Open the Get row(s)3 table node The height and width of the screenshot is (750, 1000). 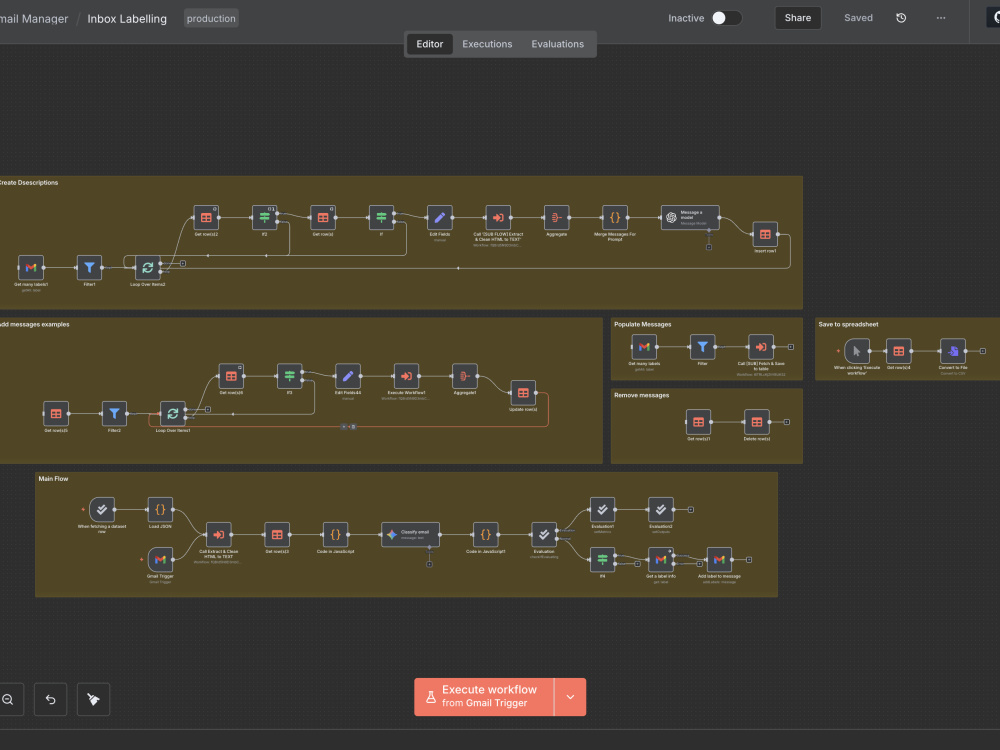click(x=277, y=534)
